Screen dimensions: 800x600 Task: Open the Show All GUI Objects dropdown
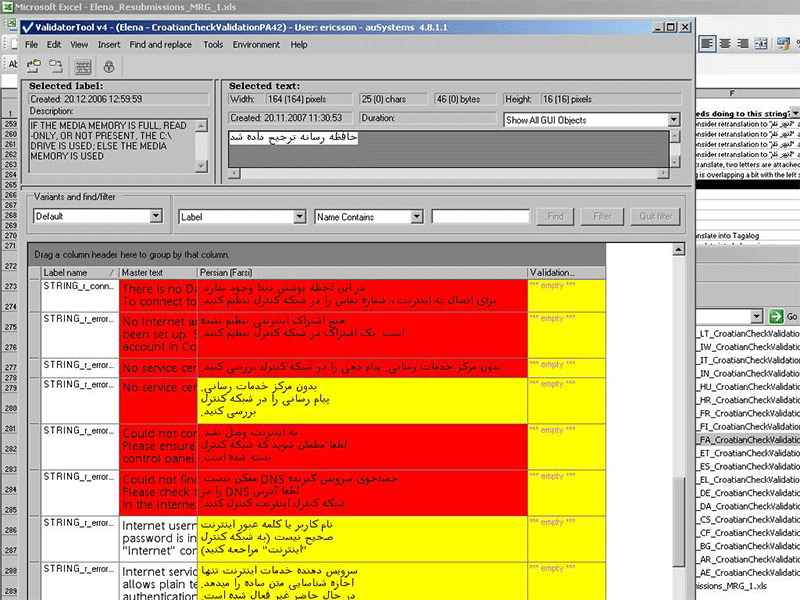pyautogui.click(x=673, y=120)
